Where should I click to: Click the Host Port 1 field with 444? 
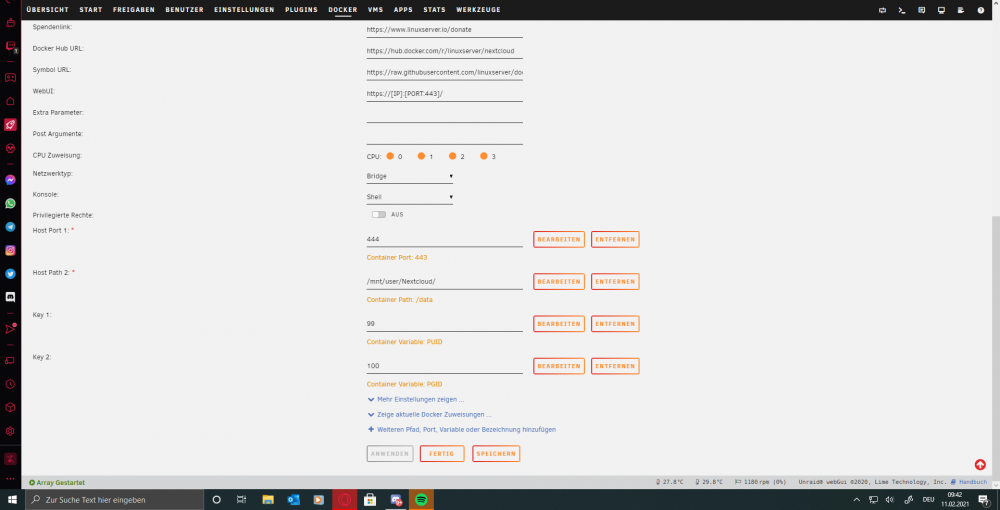(445, 240)
